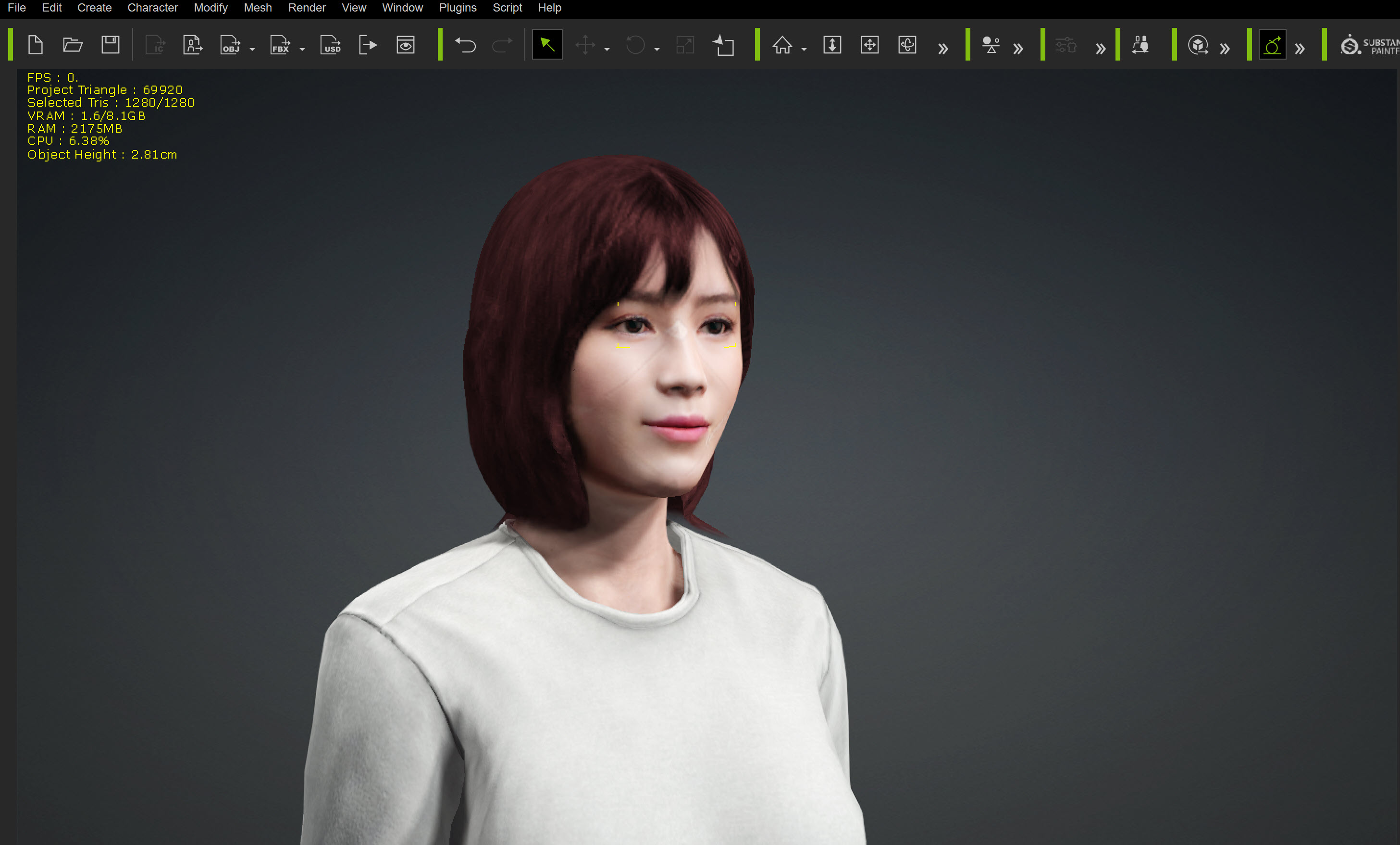The height and width of the screenshot is (845, 1400).
Task: Toggle the preview eye window icon
Action: click(405, 45)
